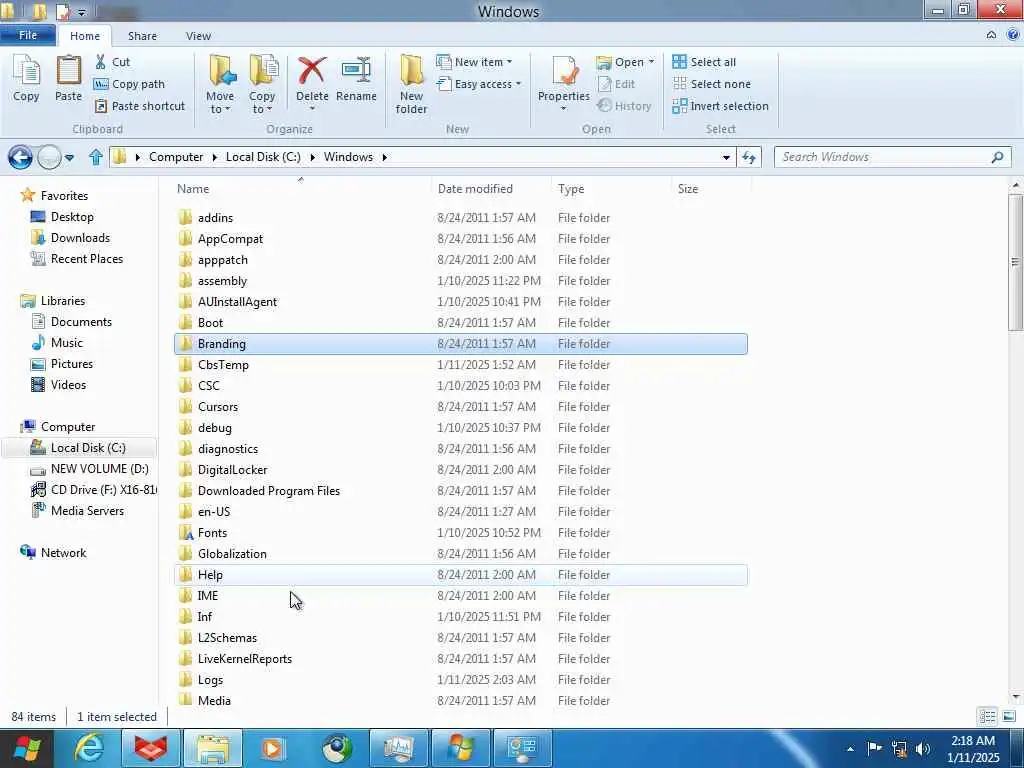Click Select none in ribbon
1024x768 pixels.
point(712,84)
